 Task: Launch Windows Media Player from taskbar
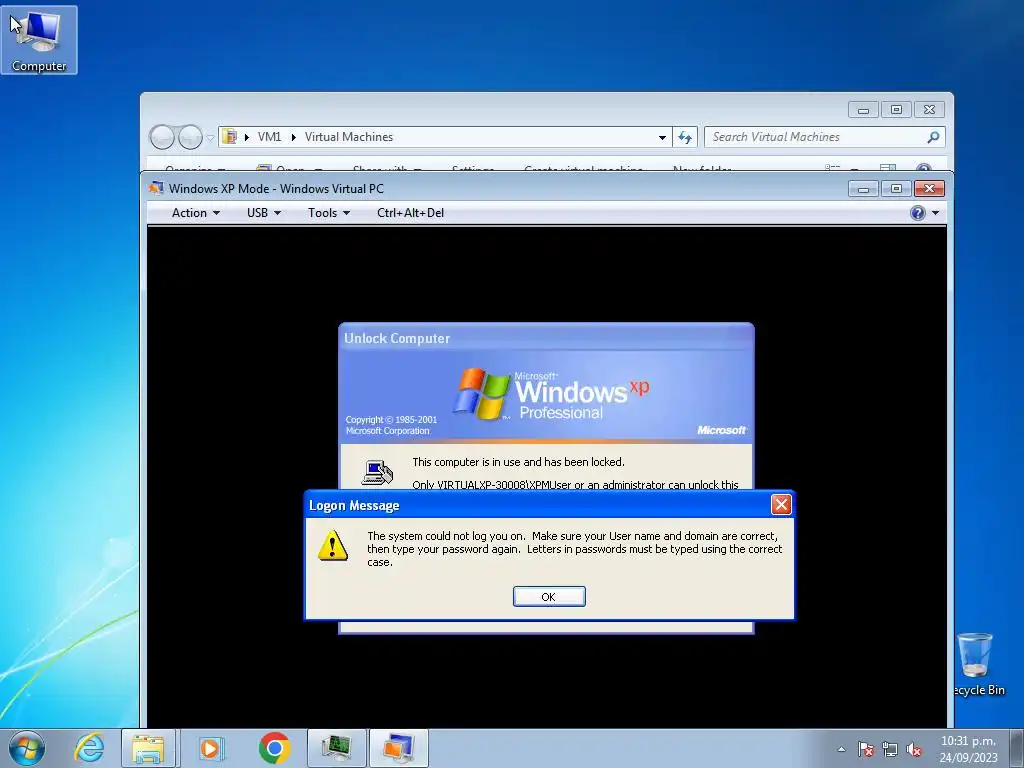(211, 748)
